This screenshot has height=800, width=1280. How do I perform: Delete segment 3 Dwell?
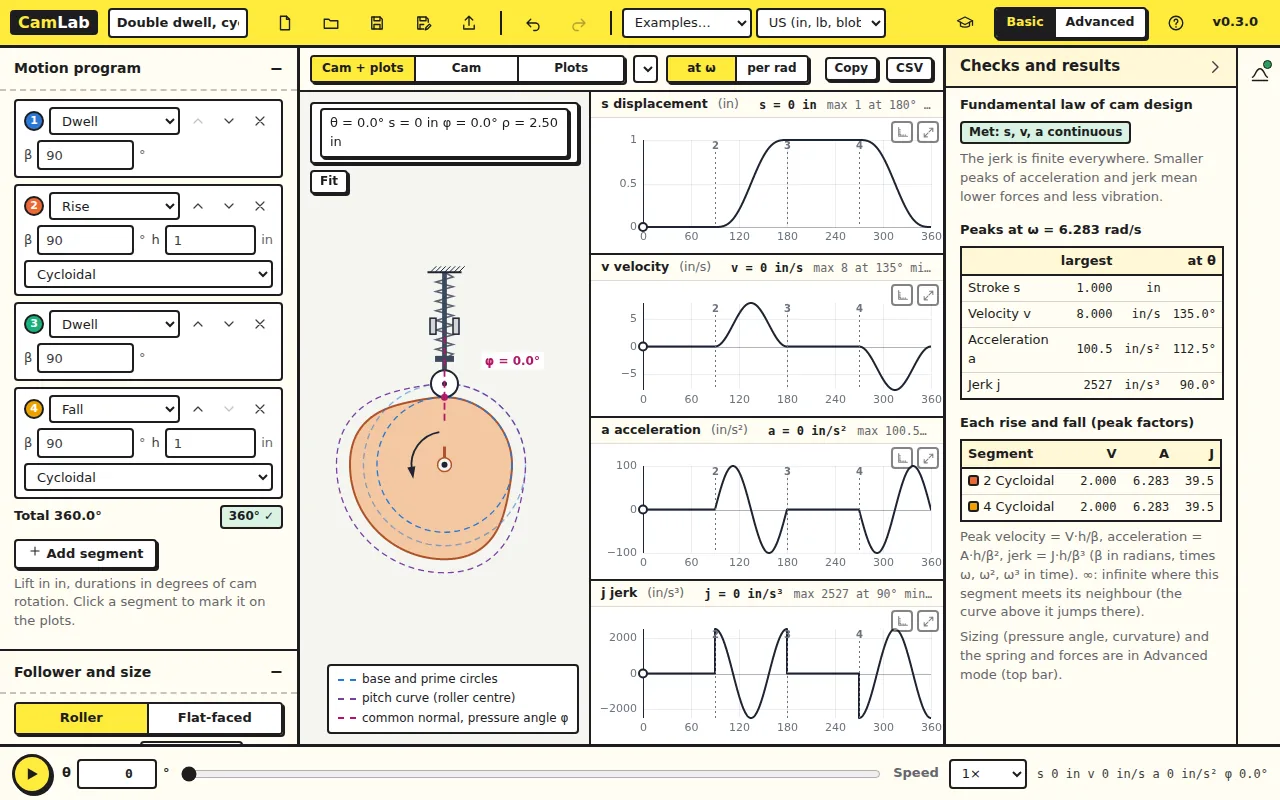click(x=260, y=324)
